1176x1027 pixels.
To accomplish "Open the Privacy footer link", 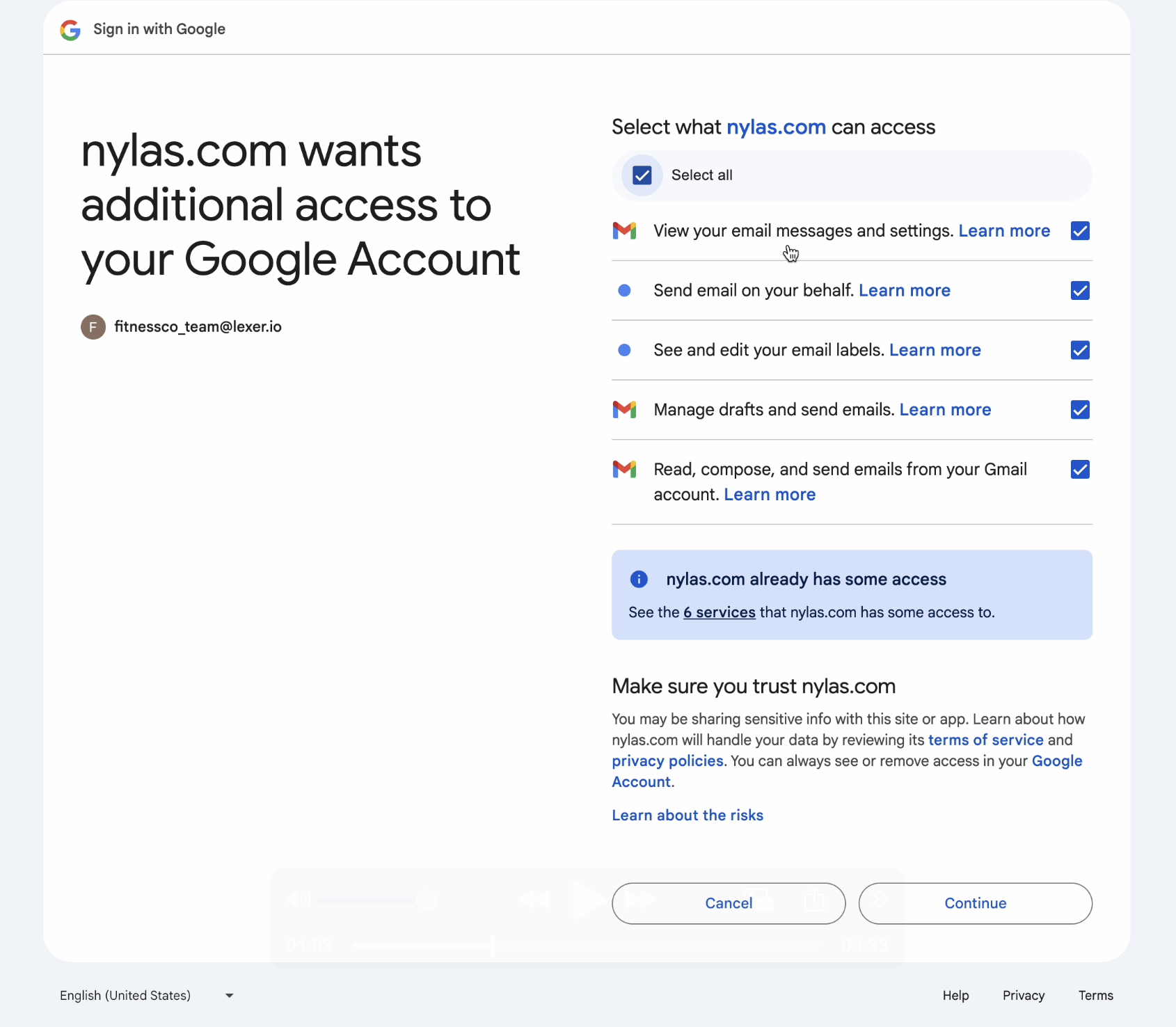I will coord(1023,996).
